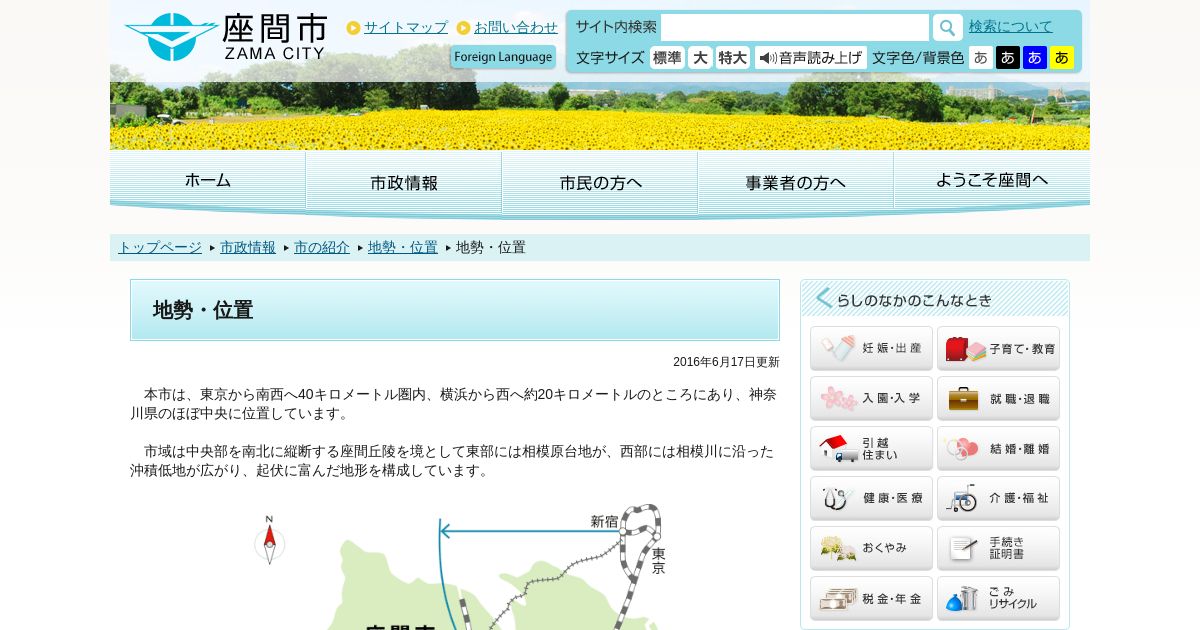Click the 税金・年金 icon button
Image resolution: width=1200 pixels, height=630 pixels.
[871, 598]
